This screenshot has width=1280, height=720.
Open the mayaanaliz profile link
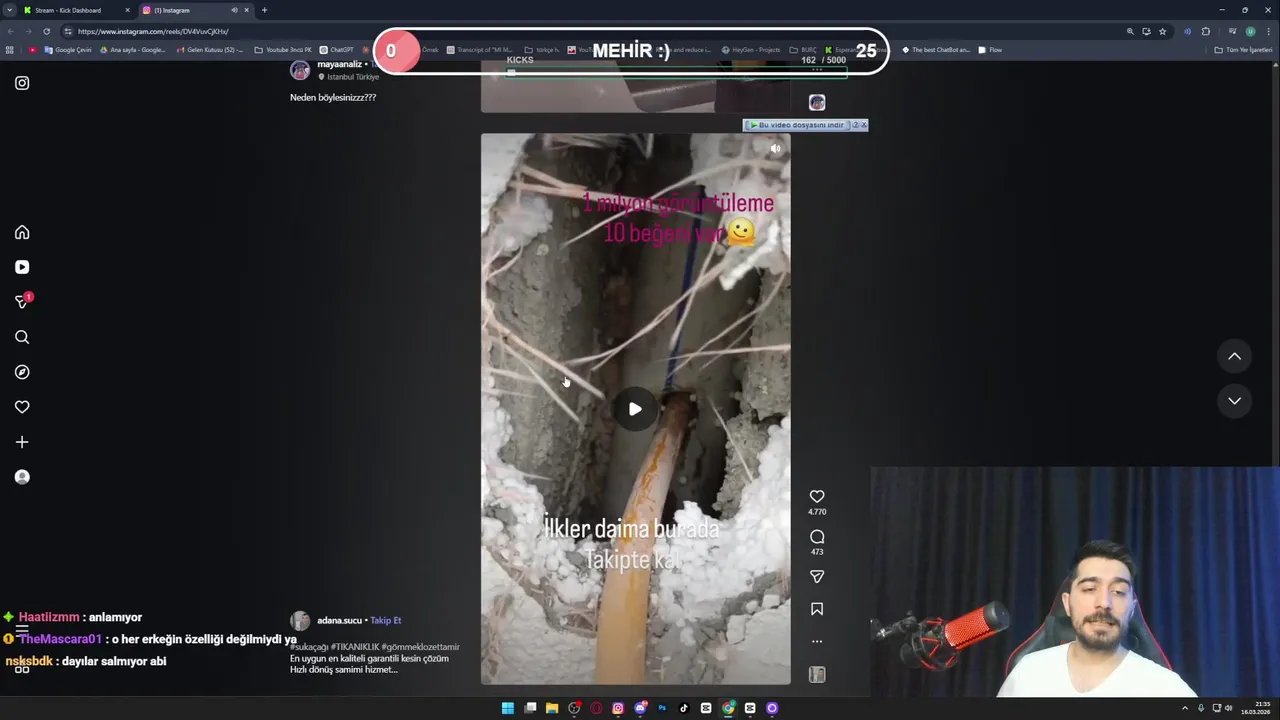click(339, 64)
